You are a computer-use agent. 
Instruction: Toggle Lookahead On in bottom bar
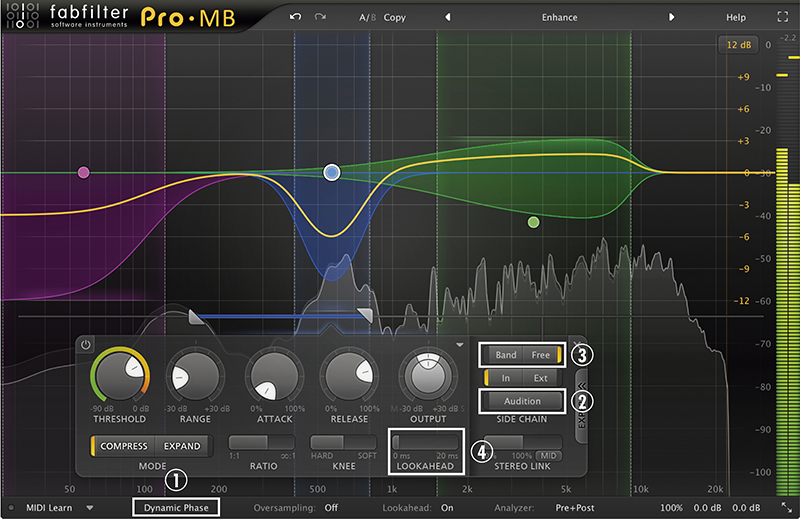(447, 508)
